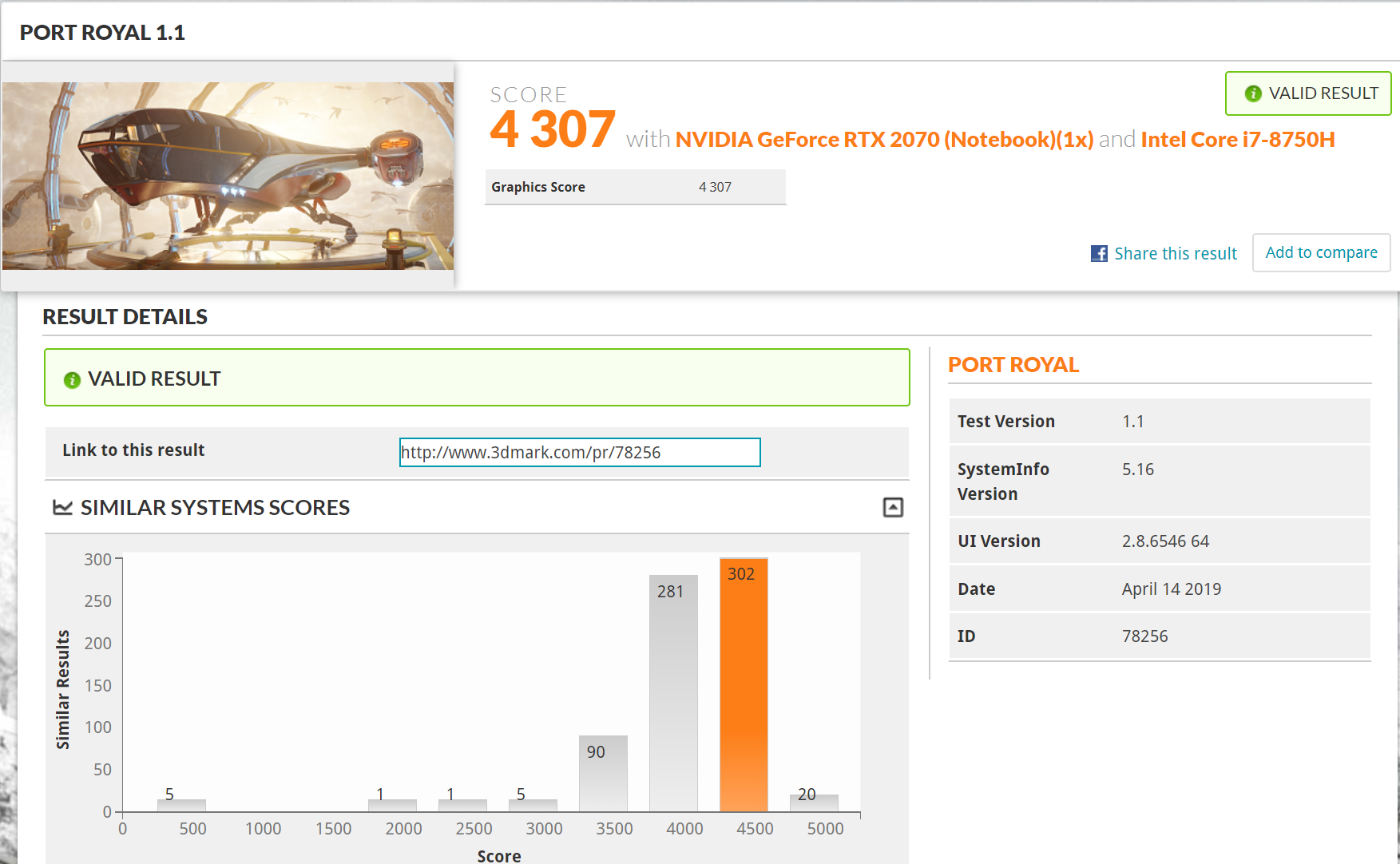Click the Test Version value 1.1
This screenshot has height=864, width=1400.
coord(1132,422)
